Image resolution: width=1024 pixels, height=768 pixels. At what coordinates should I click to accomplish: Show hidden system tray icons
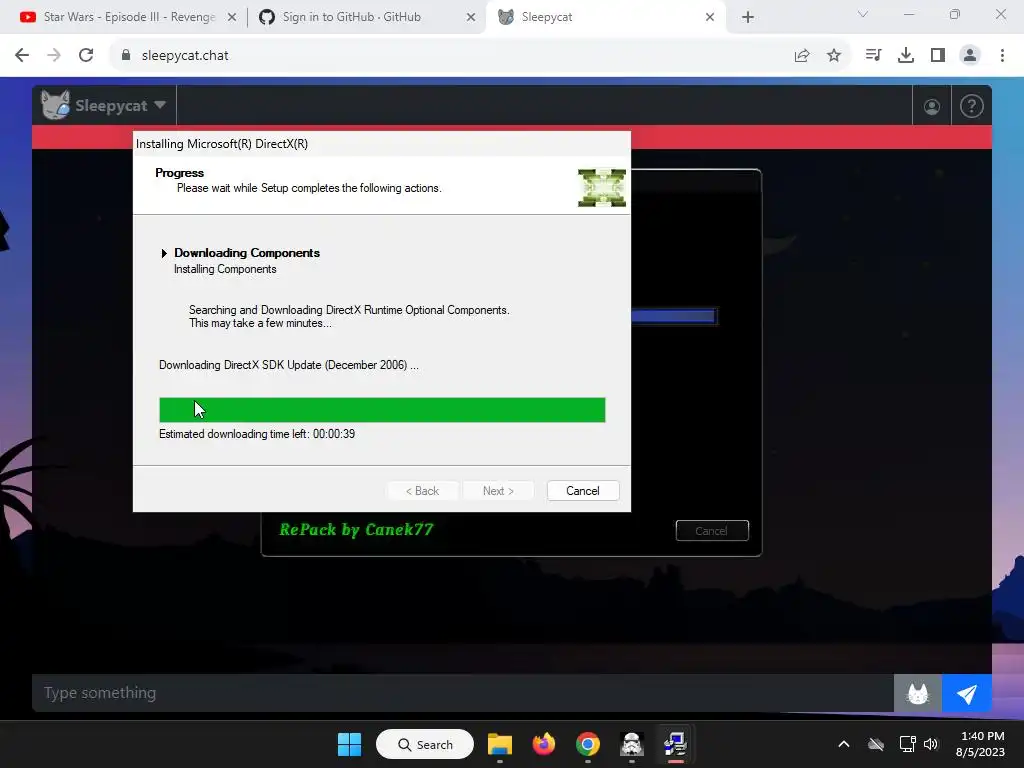pyautogui.click(x=844, y=744)
